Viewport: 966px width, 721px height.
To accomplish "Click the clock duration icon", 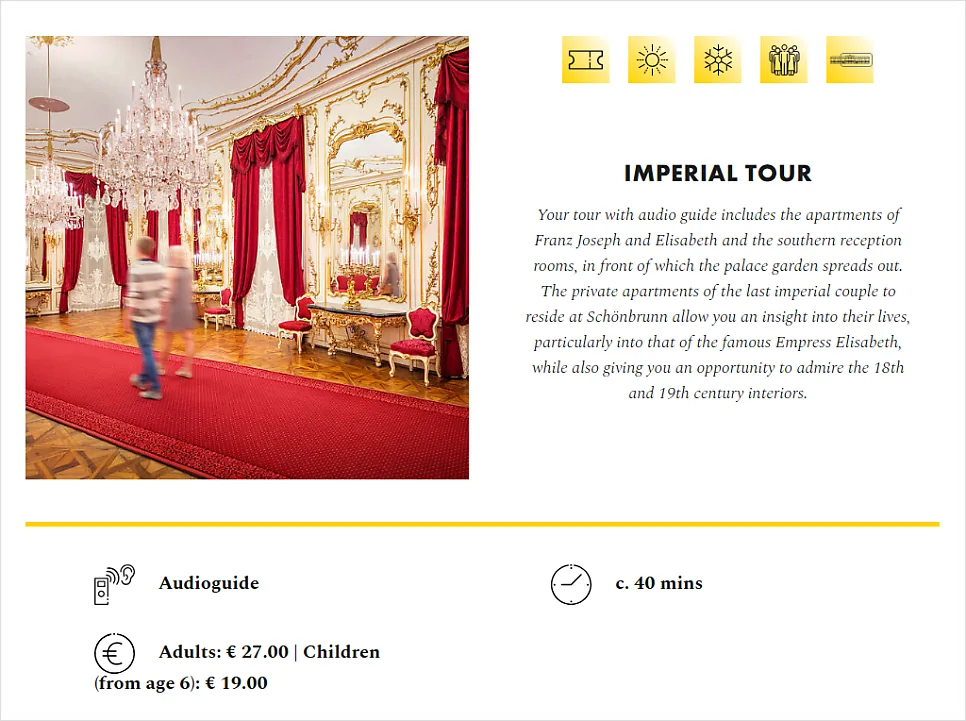I will click(x=571, y=584).
